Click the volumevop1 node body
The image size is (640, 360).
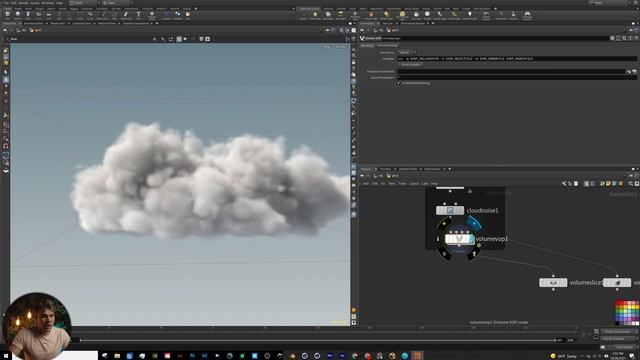pyautogui.click(x=459, y=239)
